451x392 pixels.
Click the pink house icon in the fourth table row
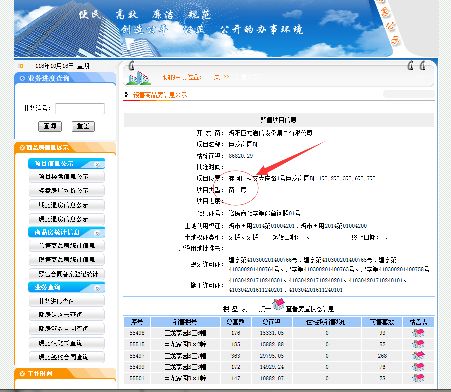coord(418,367)
